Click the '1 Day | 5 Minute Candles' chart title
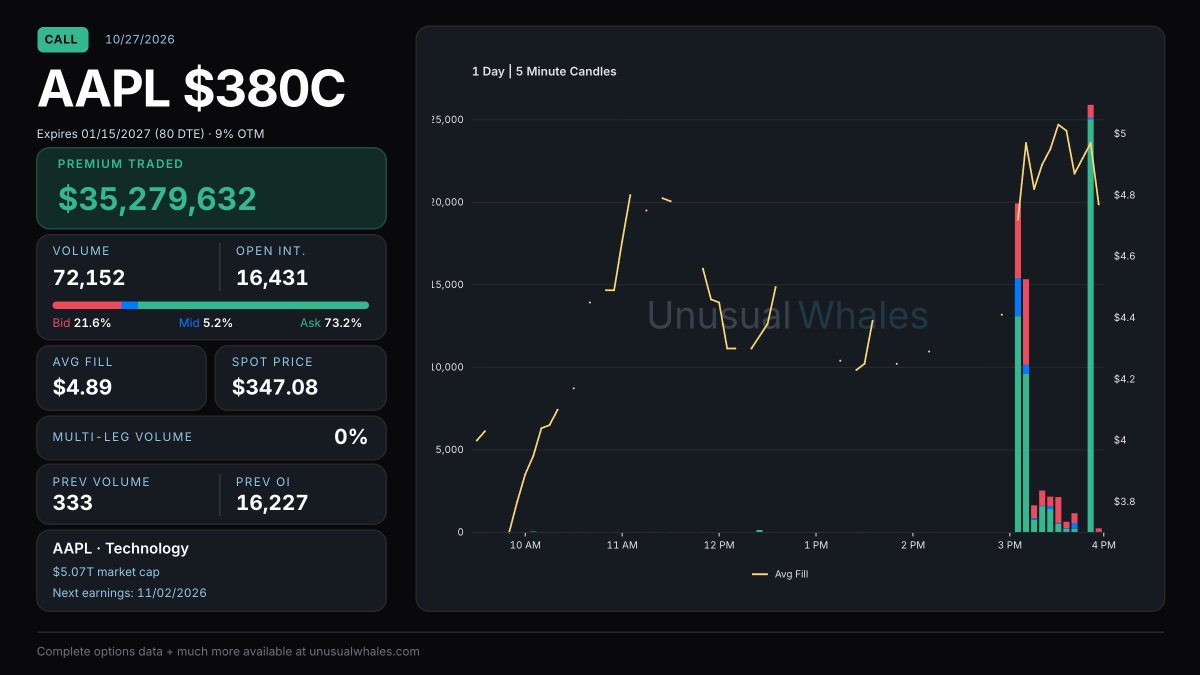Screen dimensions: 1200x675 [x=544, y=72]
